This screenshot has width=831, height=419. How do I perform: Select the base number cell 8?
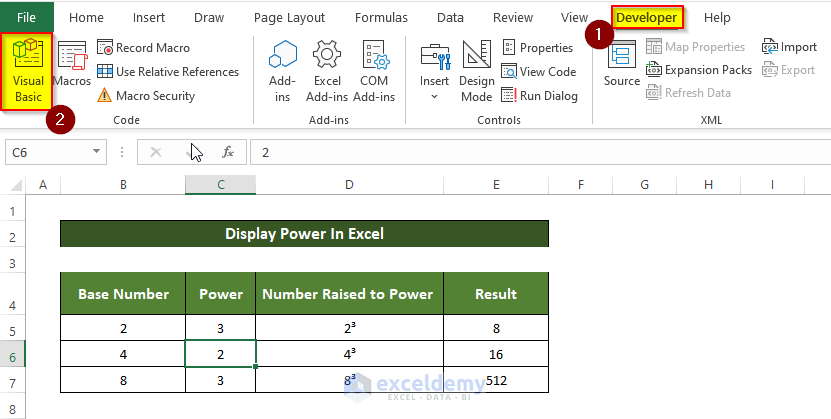point(123,380)
